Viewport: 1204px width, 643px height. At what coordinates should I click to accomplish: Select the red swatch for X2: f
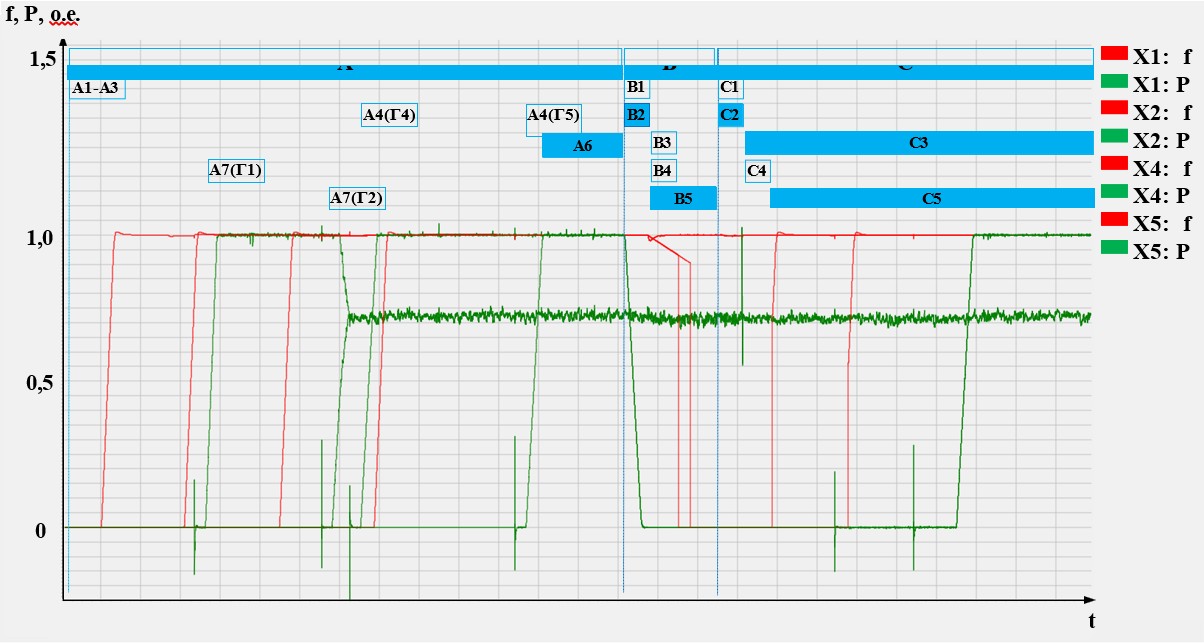coord(1114,108)
